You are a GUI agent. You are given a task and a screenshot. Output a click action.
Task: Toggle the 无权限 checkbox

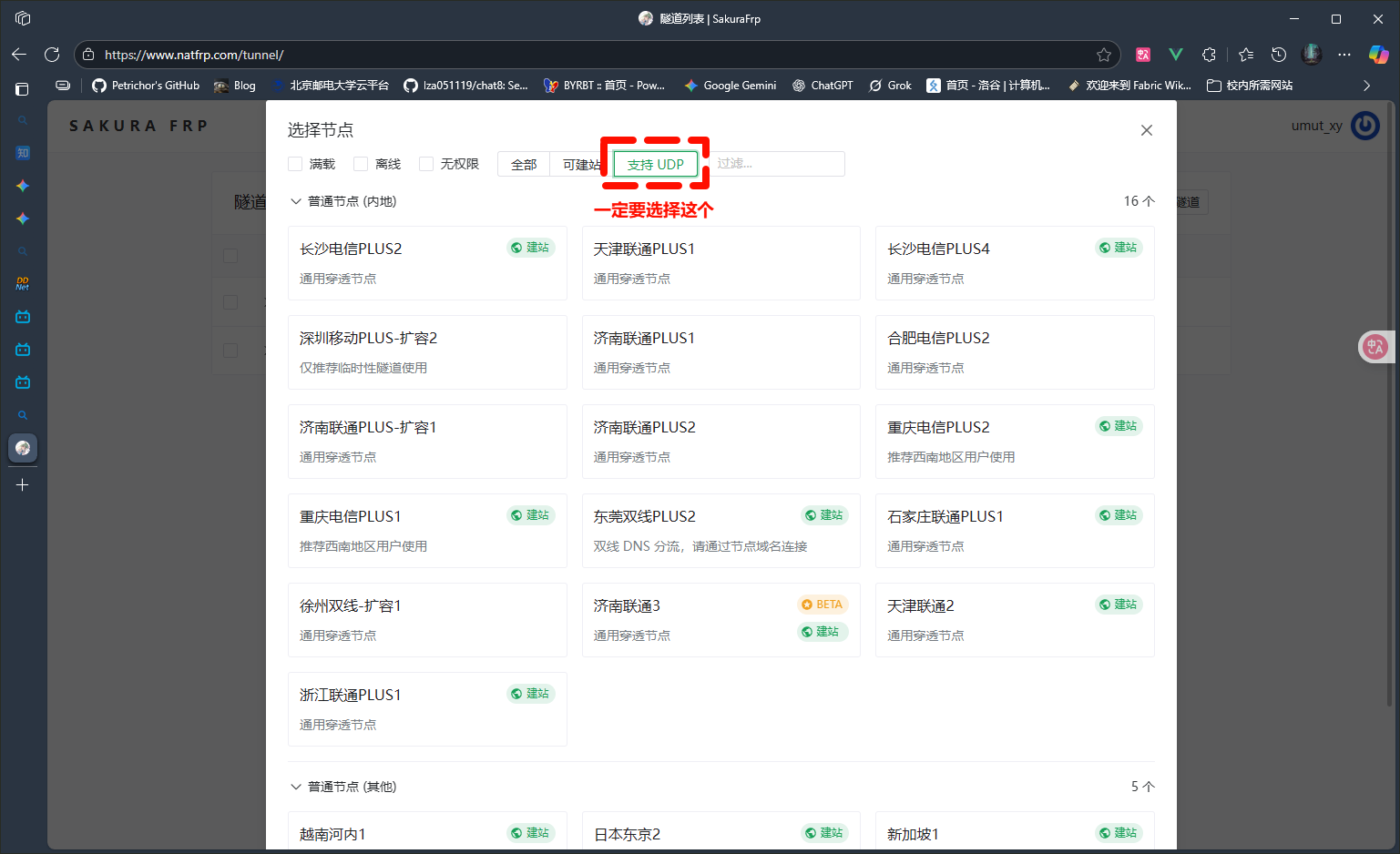426,163
